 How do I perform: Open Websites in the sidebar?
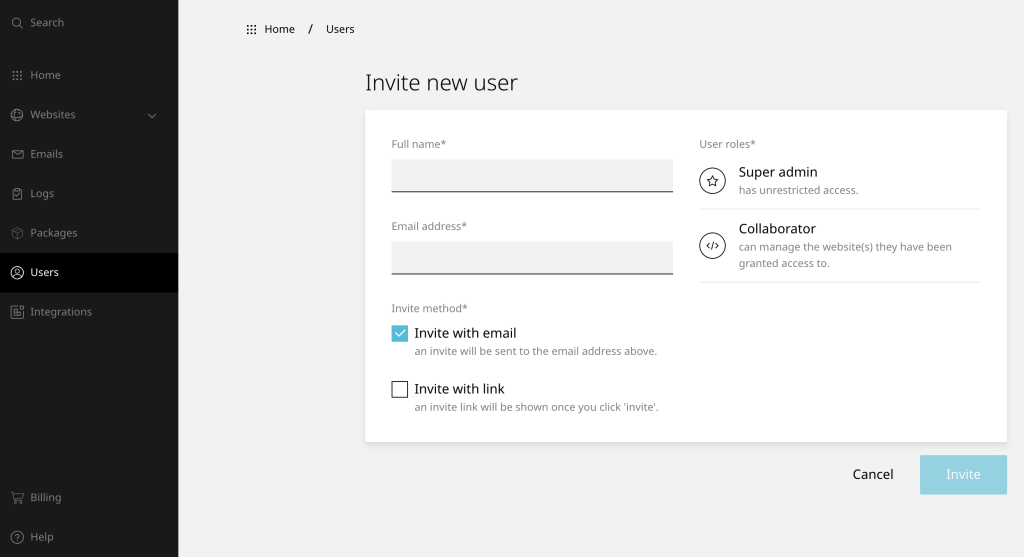pos(89,115)
